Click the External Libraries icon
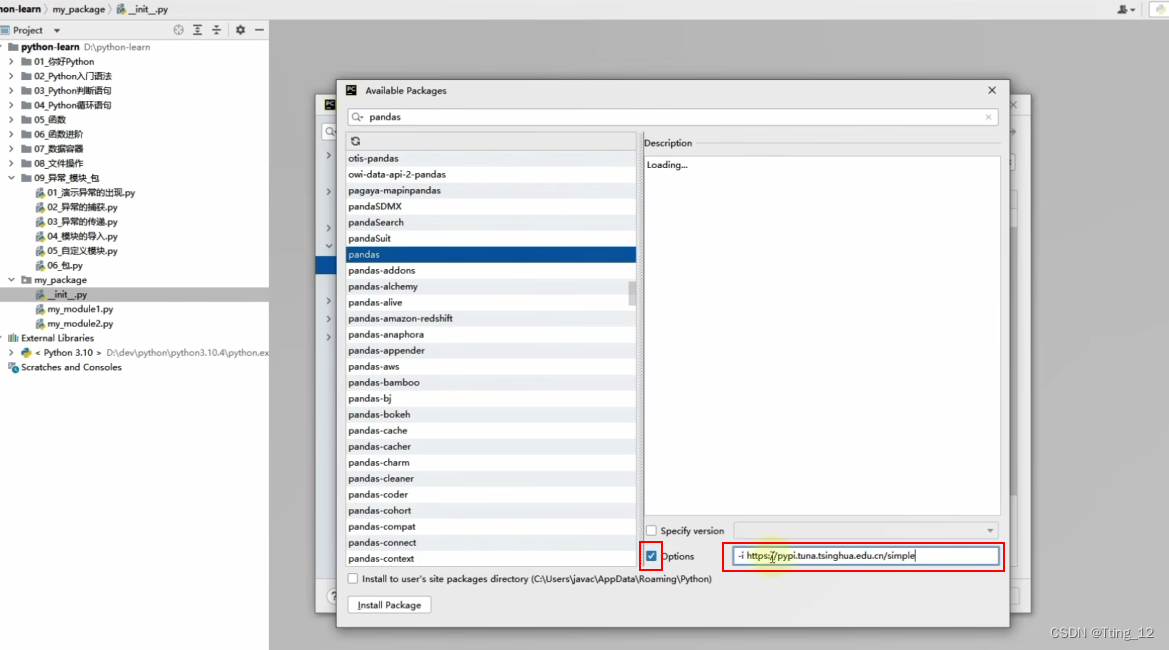This screenshot has height=650, width=1169. 13,338
